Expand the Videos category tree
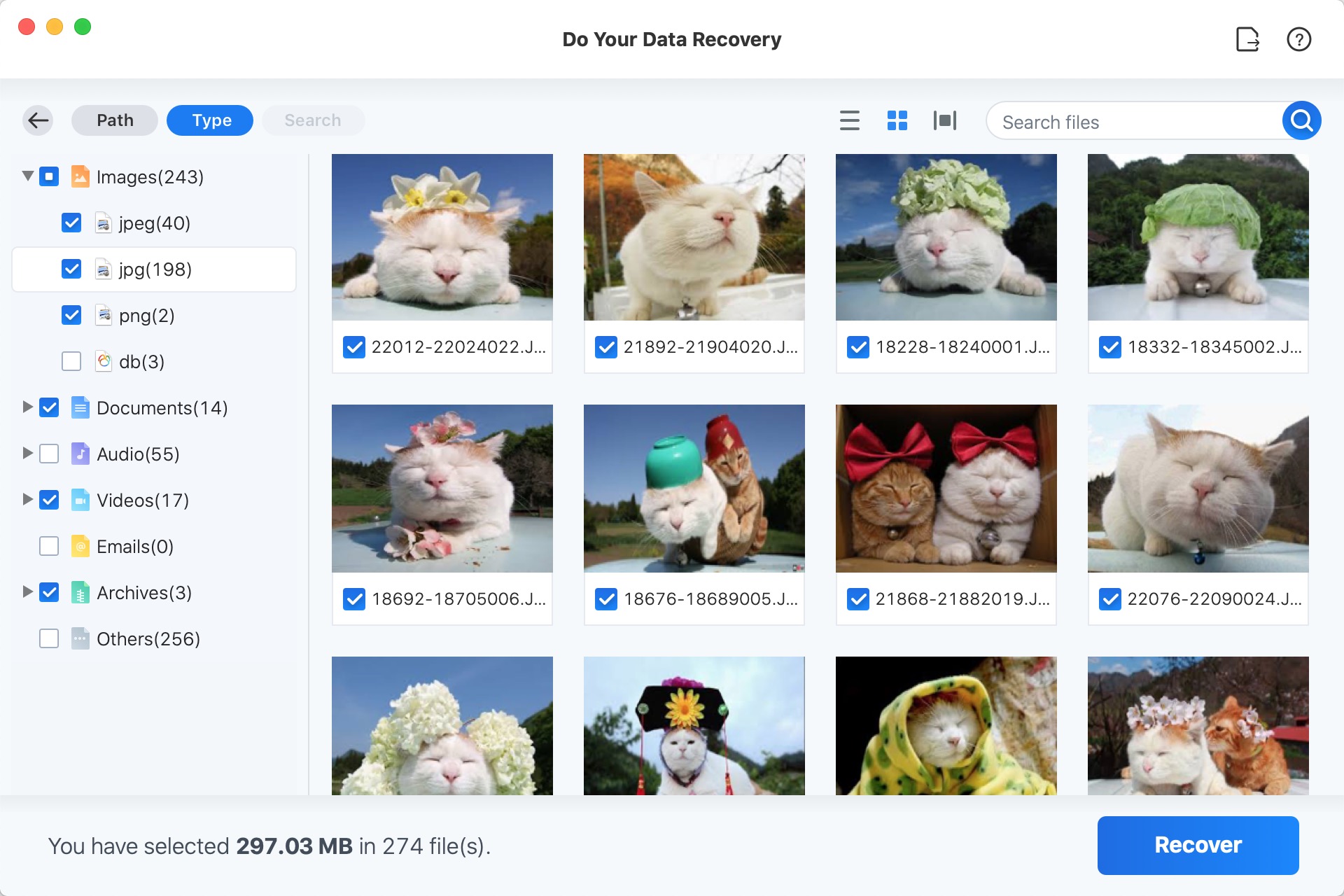The image size is (1344, 896). coord(27,499)
